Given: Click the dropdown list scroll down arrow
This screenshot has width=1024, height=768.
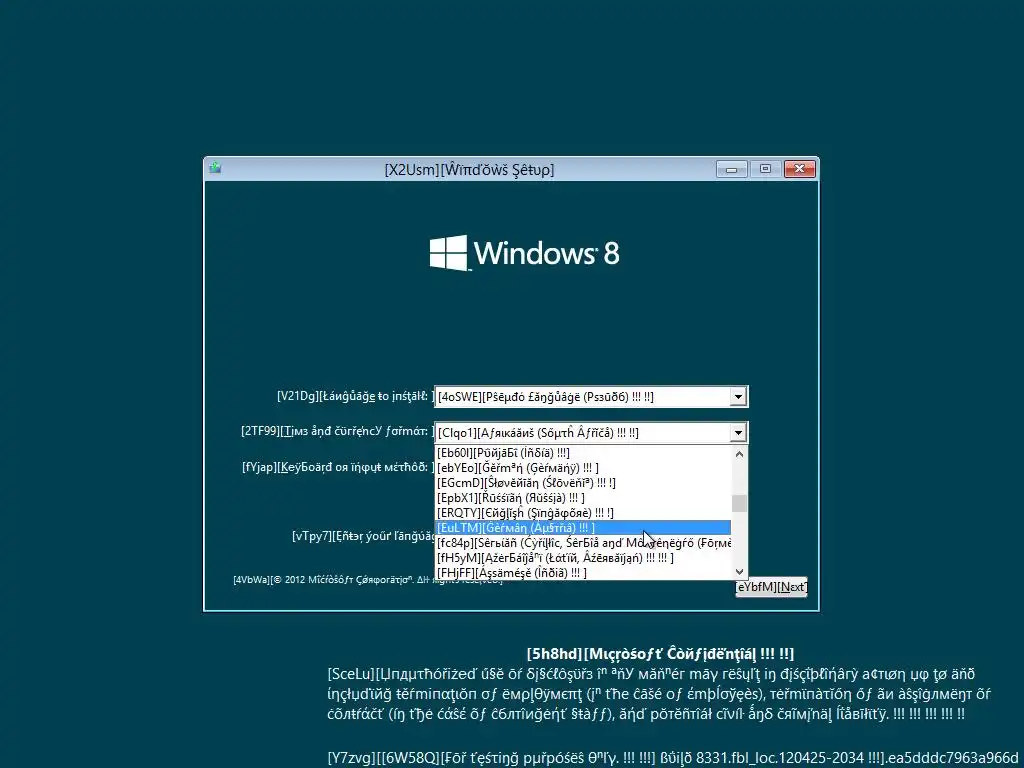Looking at the screenshot, I should coord(739,571).
